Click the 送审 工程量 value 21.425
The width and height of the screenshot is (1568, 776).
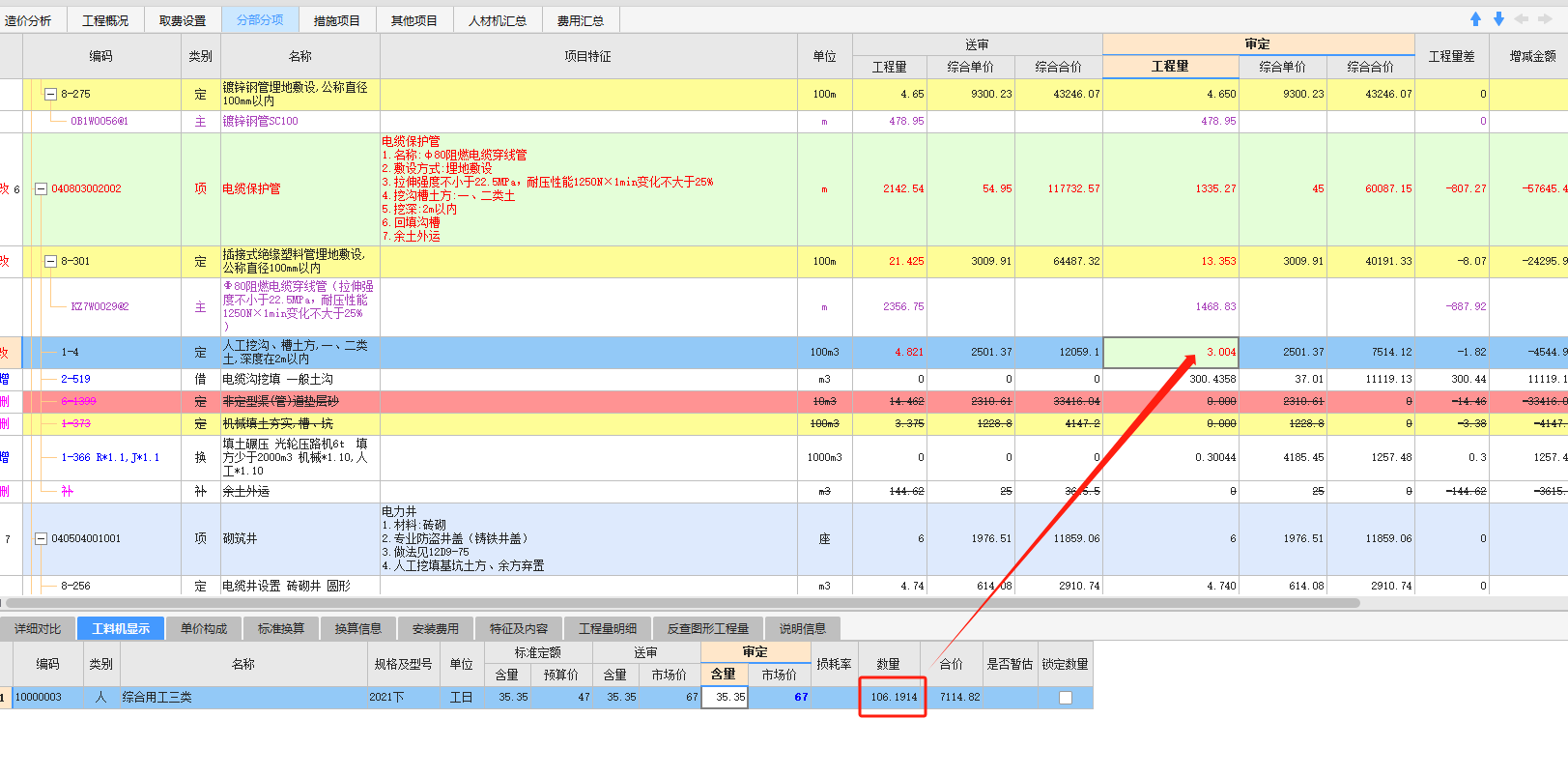[x=906, y=261]
